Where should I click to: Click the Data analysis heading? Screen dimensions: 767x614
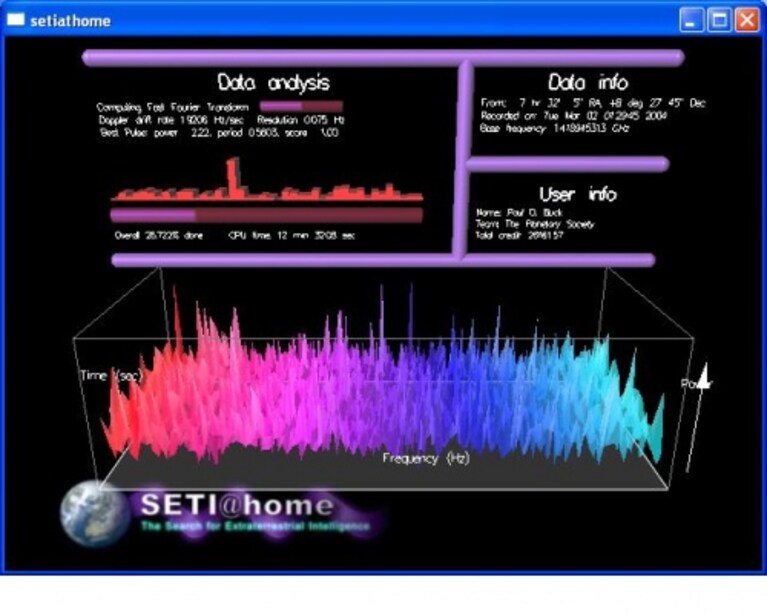273,82
